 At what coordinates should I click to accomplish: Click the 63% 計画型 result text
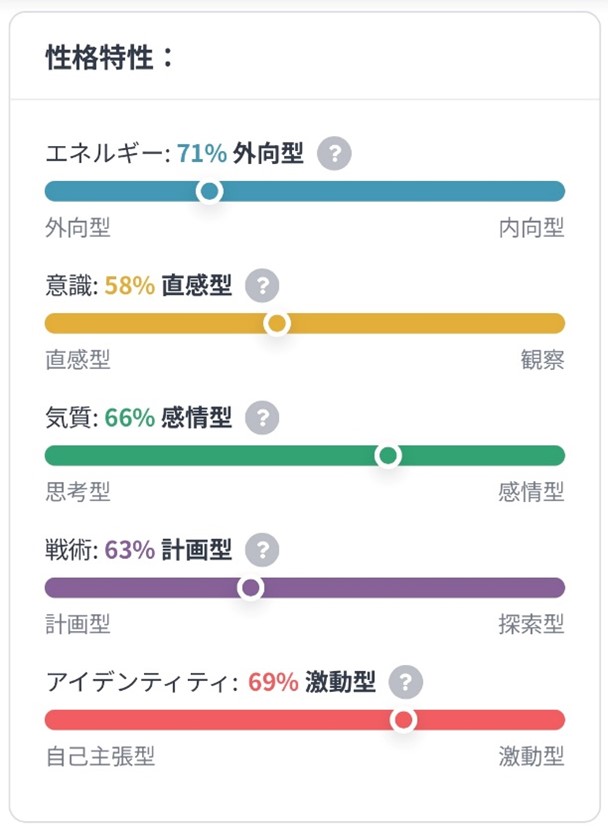[168, 550]
